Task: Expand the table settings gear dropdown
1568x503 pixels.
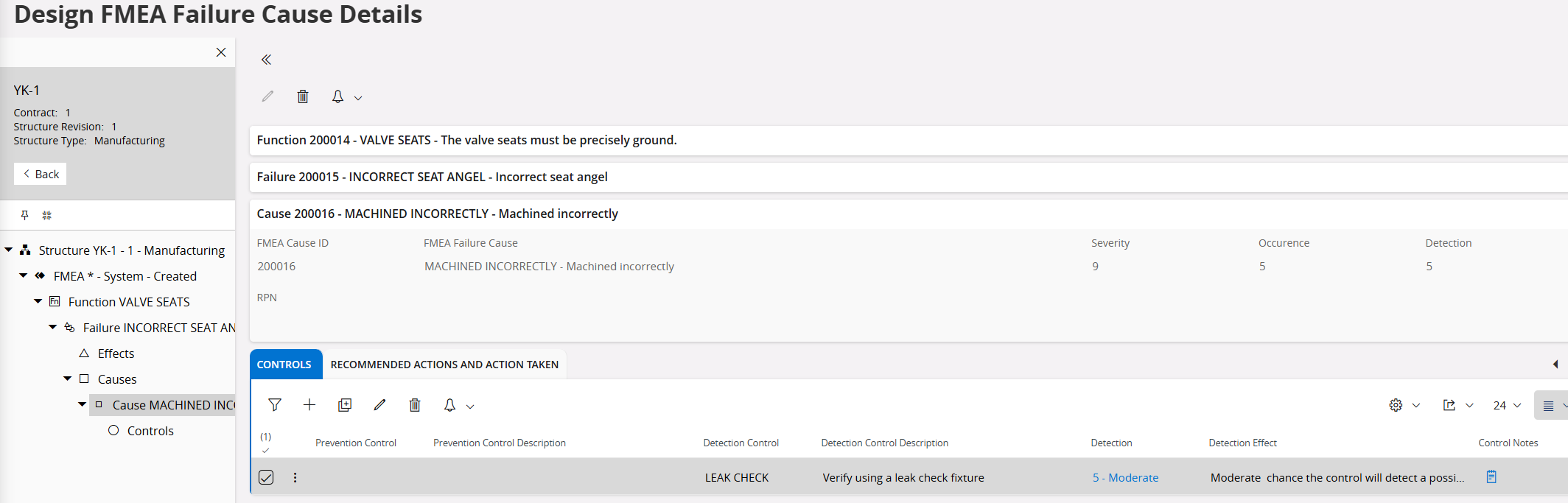Action: pos(1404,405)
